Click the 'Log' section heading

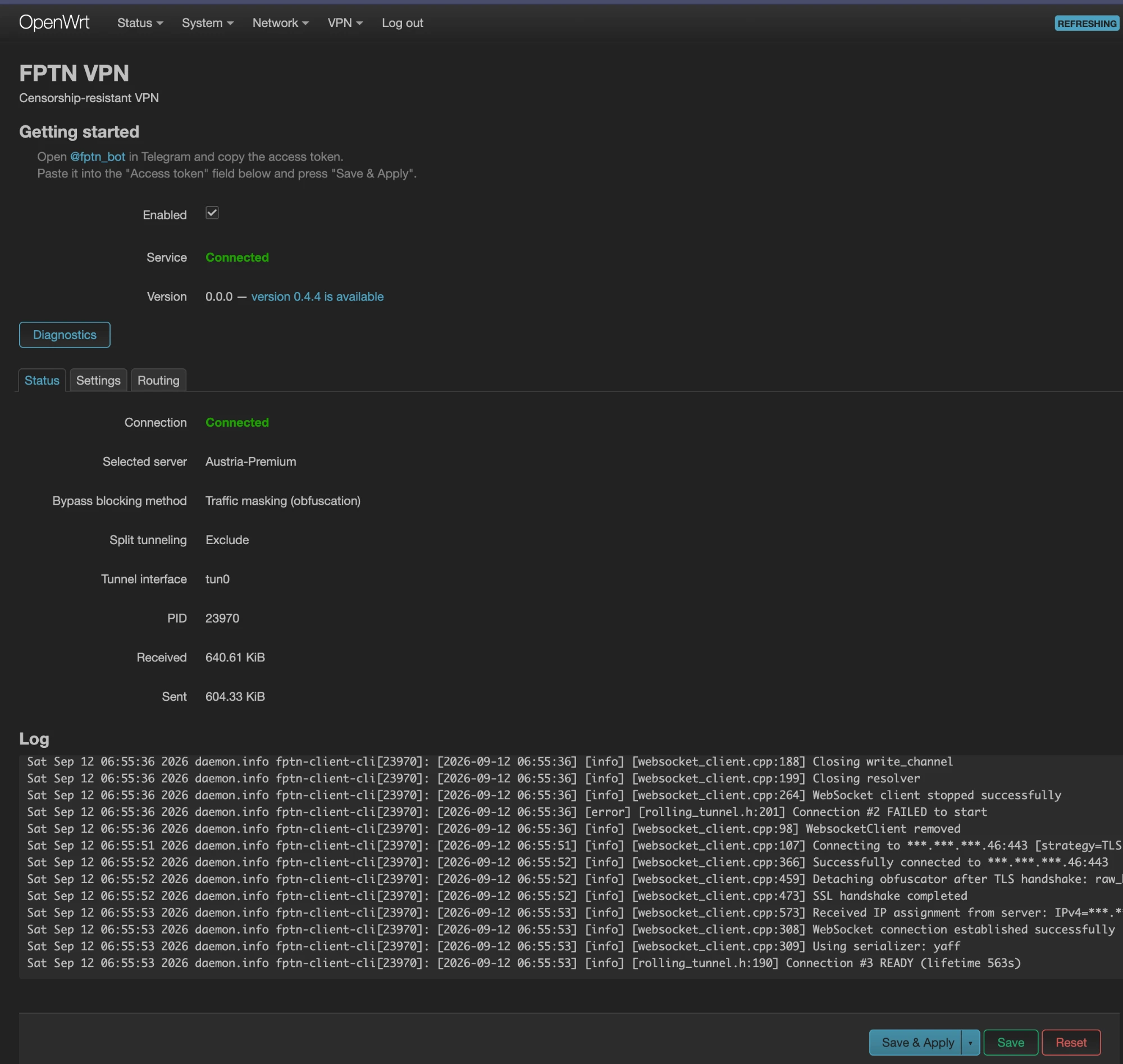[34, 738]
